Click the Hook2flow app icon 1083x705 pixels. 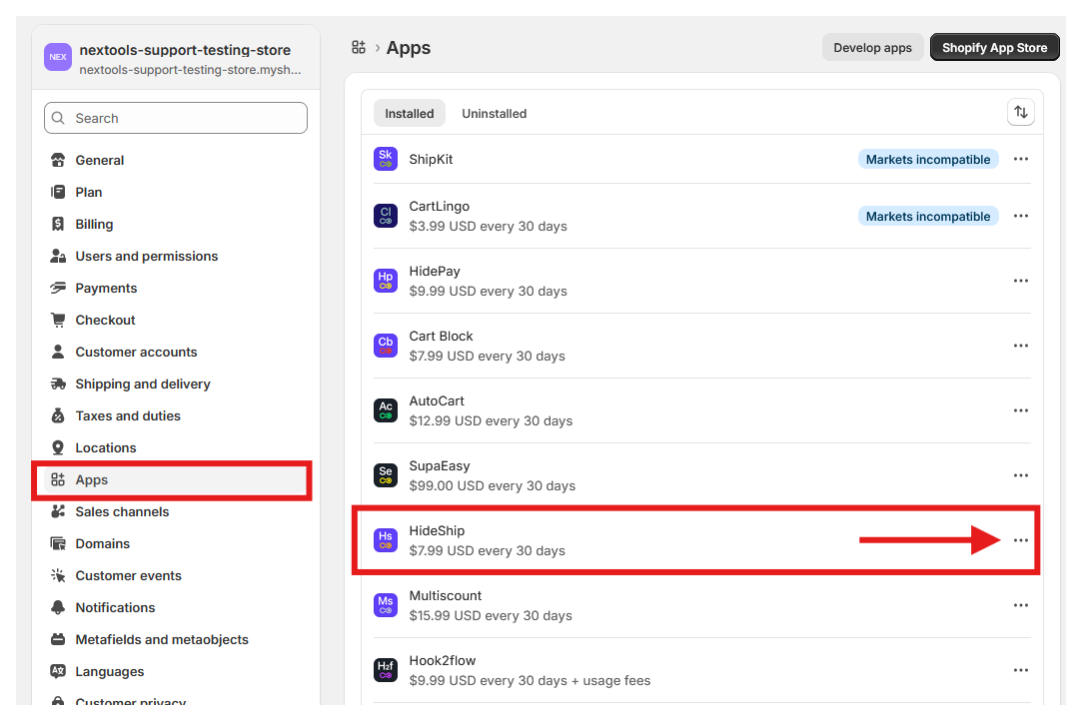pyautogui.click(x=385, y=670)
